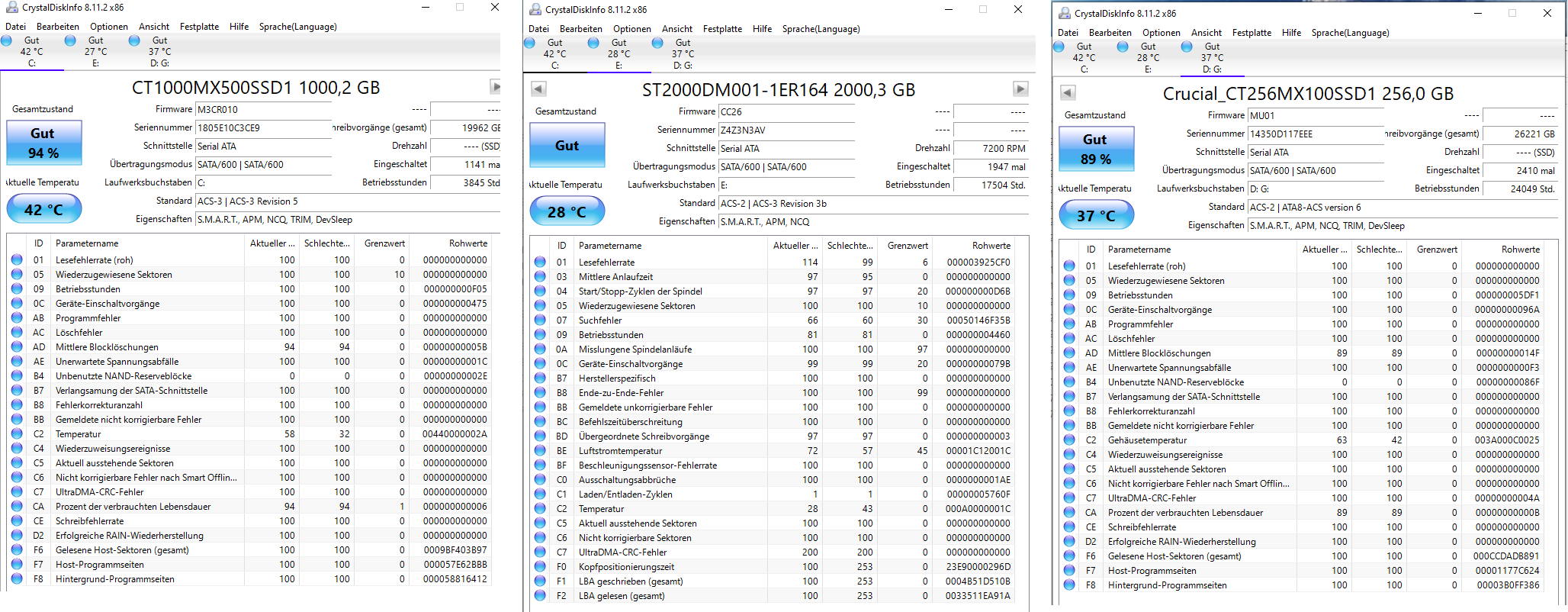The width and height of the screenshot is (1568, 612).
Task: Click Standard field ACS-3 | ACS-3 Revision 5
Action: click(348, 201)
